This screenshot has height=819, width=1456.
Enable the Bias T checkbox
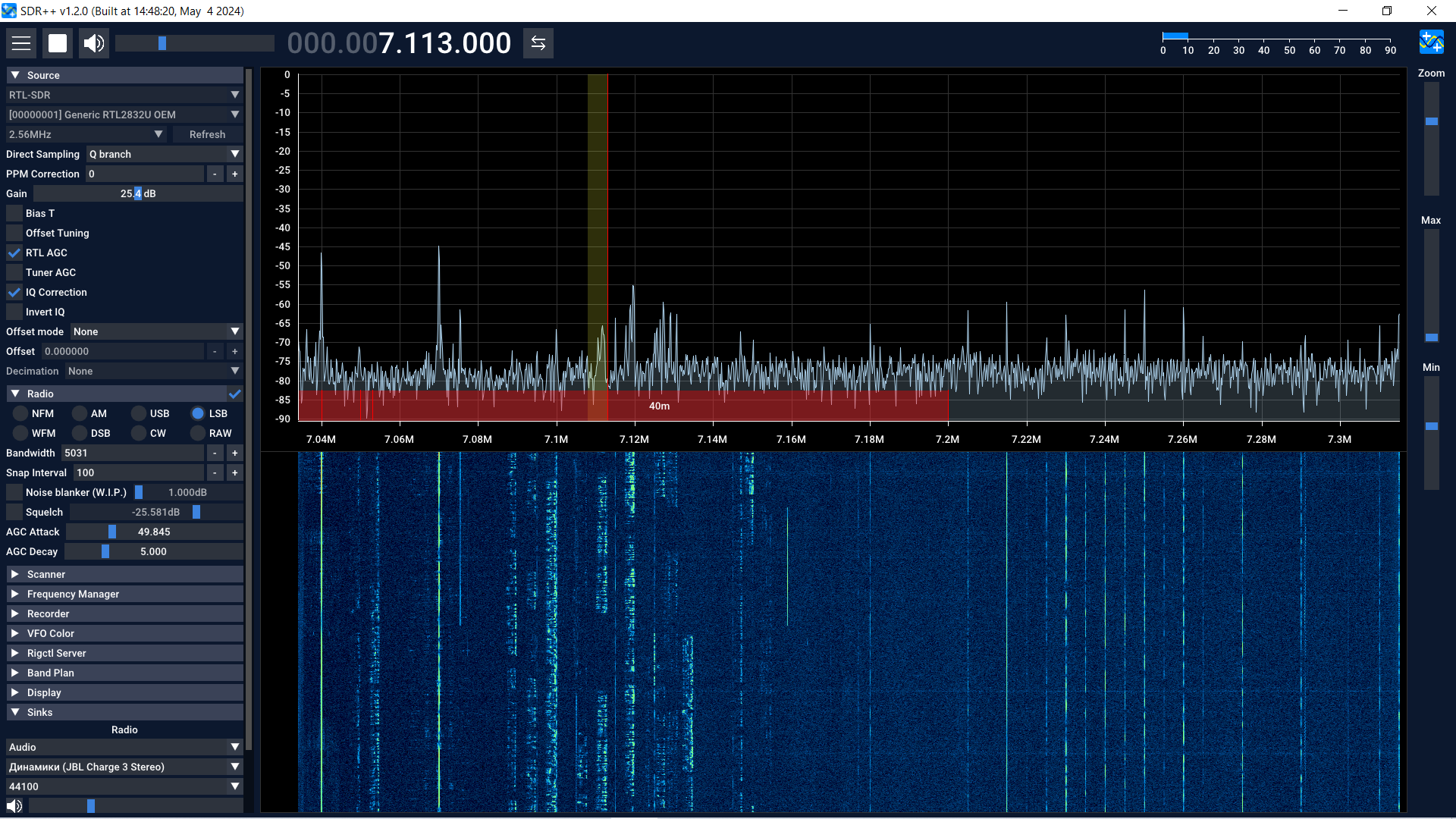coord(14,213)
